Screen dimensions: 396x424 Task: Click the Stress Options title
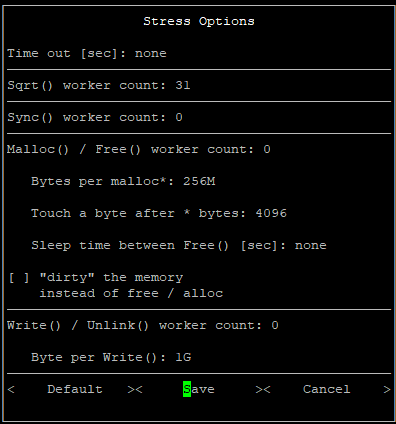pos(199,21)
